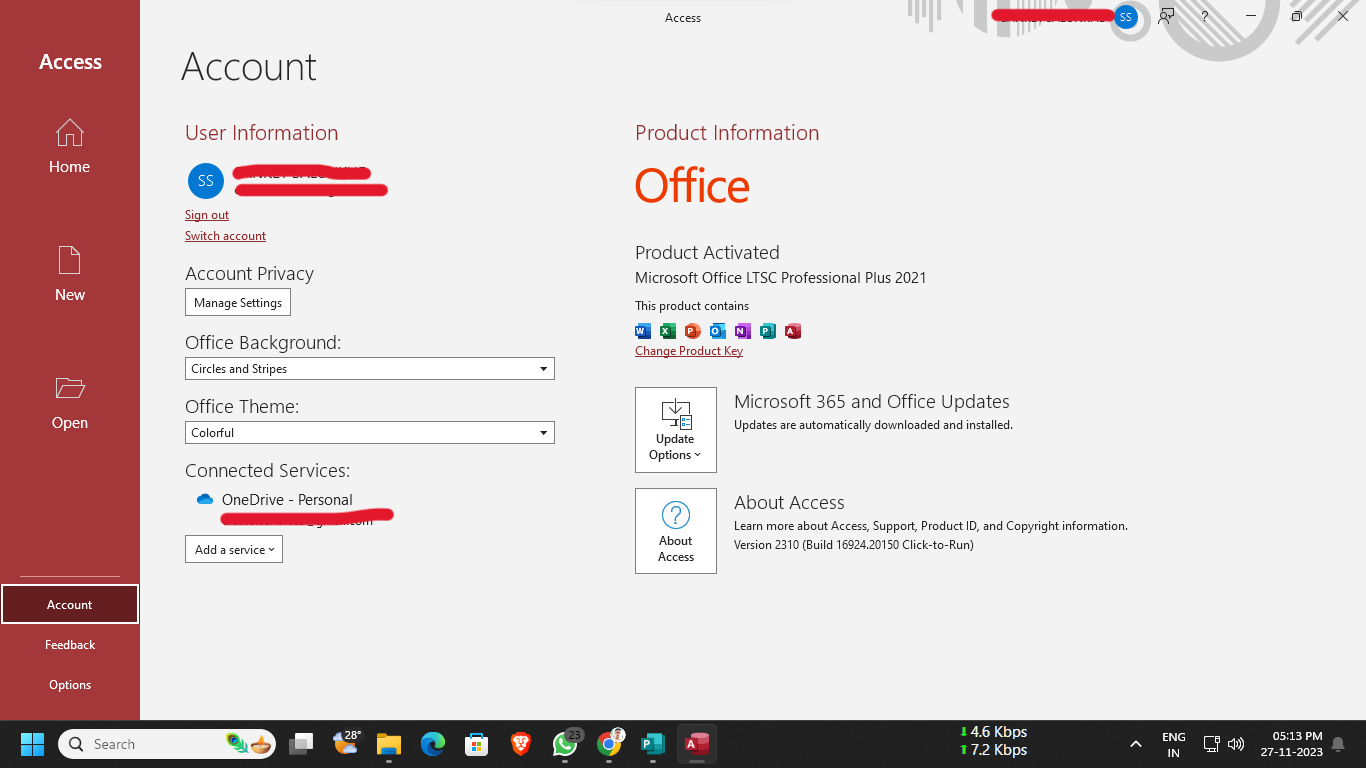
Task: Open File Explorer from the taskbar
Action: click(388, 744)
